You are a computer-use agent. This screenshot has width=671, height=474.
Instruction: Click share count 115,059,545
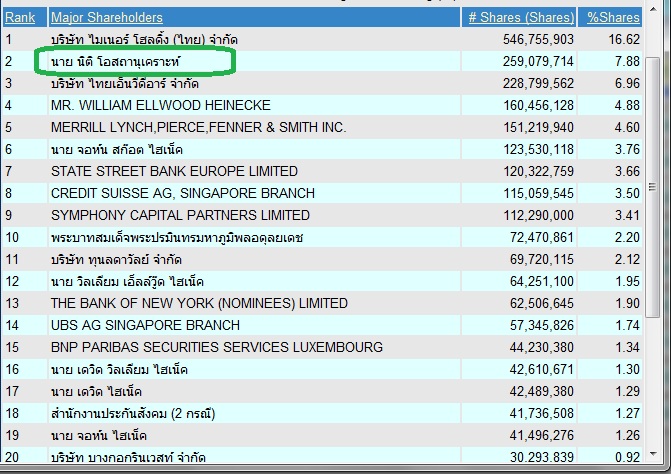tap(538, 193)
